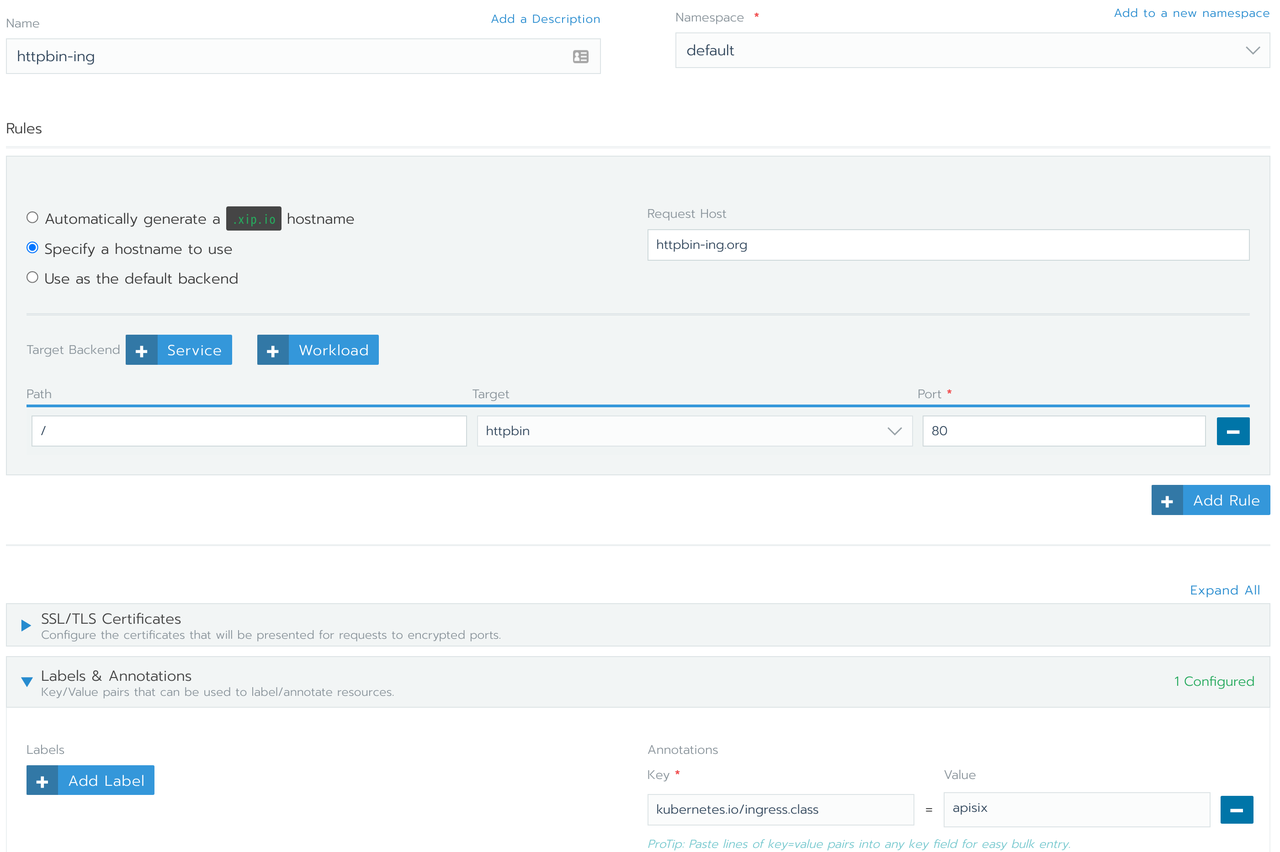Click the plus icon on Service button
The height and width of the screenshot is (852, 1280).
pyautogui.click(x=142, y=351)
